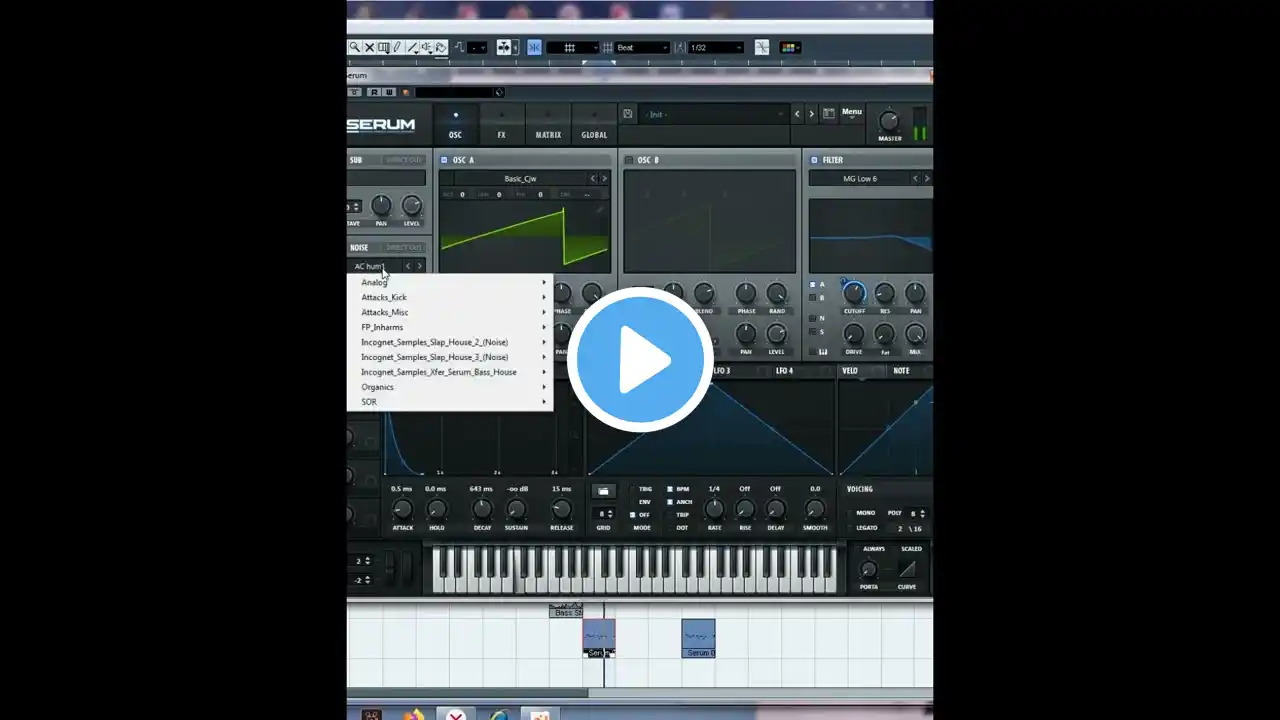
Task: Select the draw pencil tool
Action: 397,47
